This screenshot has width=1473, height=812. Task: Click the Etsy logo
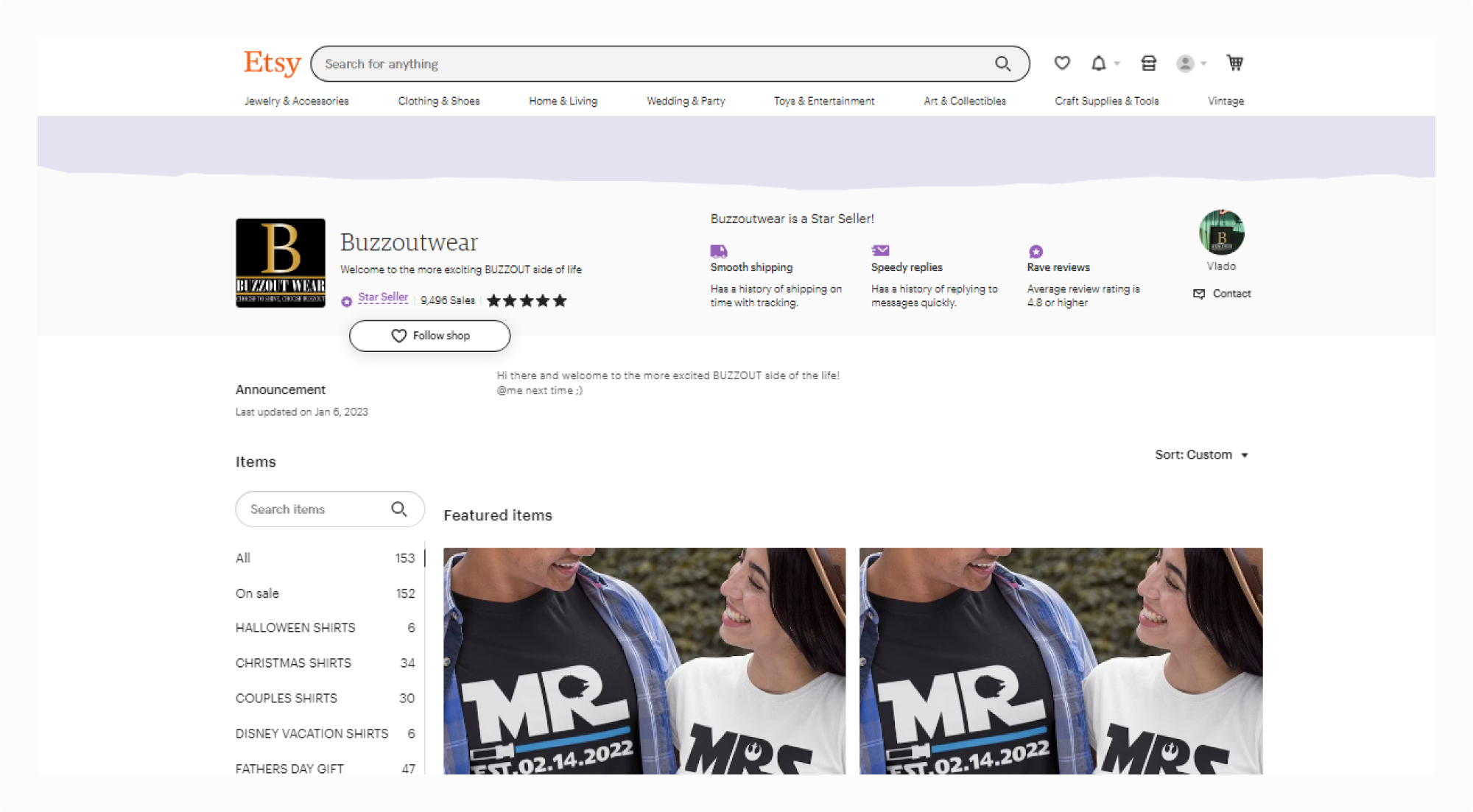[272, 63]
